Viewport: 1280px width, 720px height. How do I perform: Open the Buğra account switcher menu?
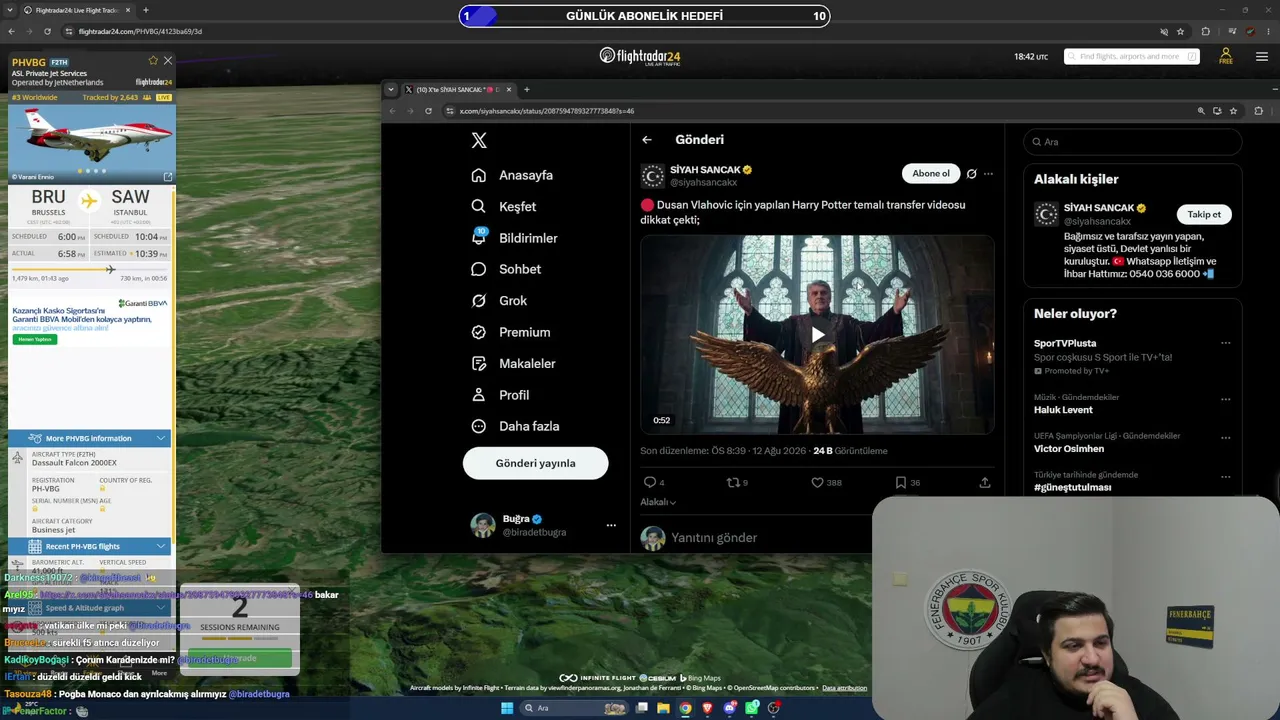click(611, 525)
